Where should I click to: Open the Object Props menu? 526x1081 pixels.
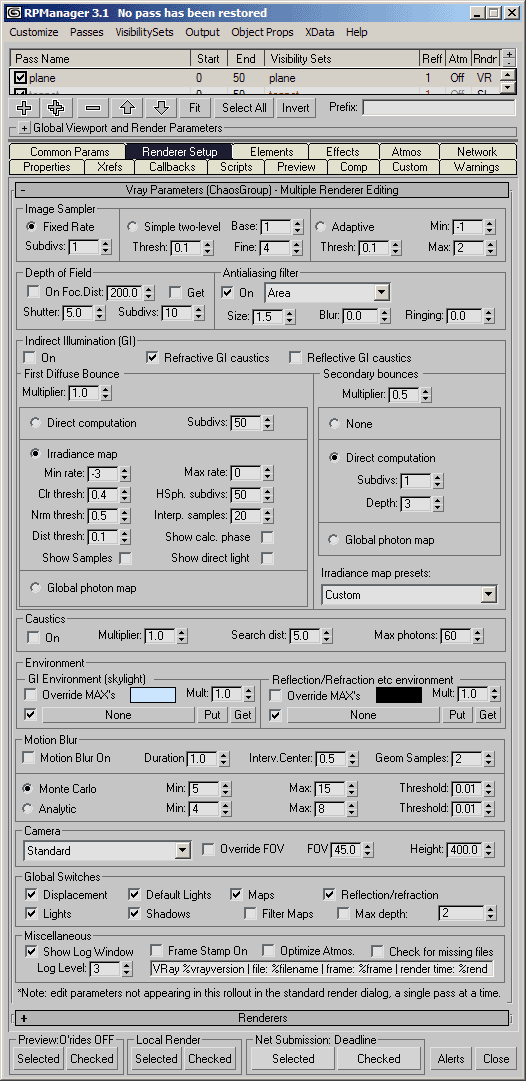[x=262, y=32]
